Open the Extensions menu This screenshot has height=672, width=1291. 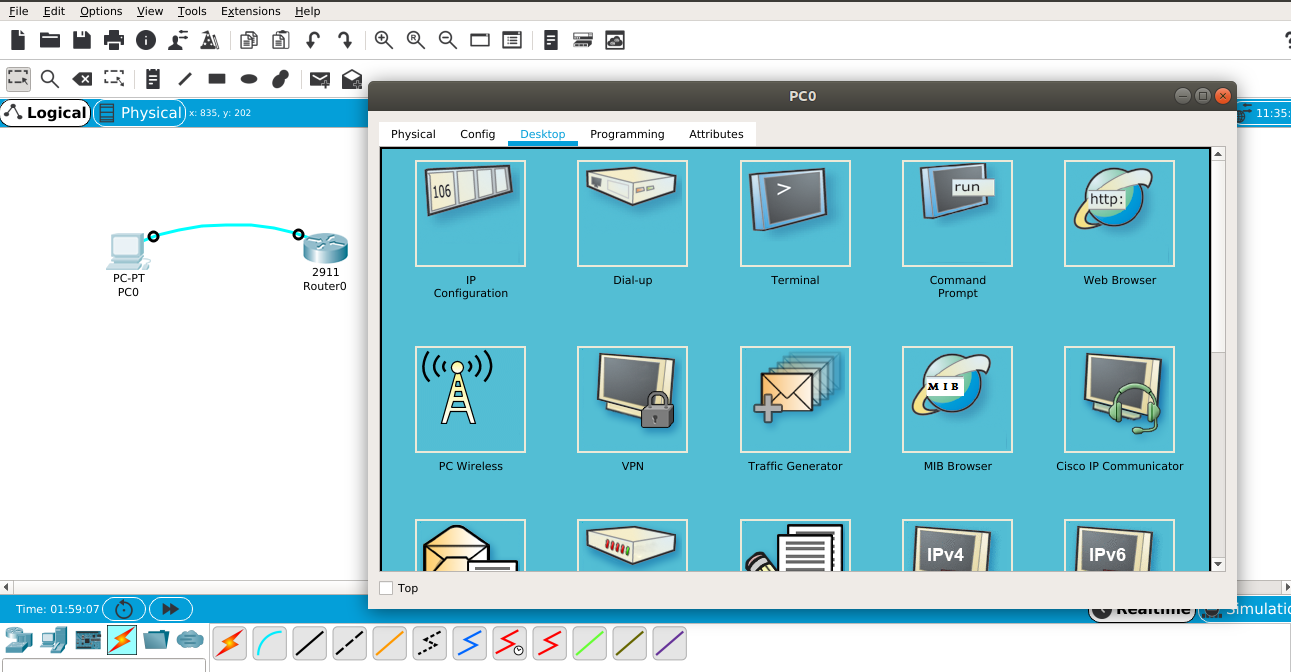[251, 11]
